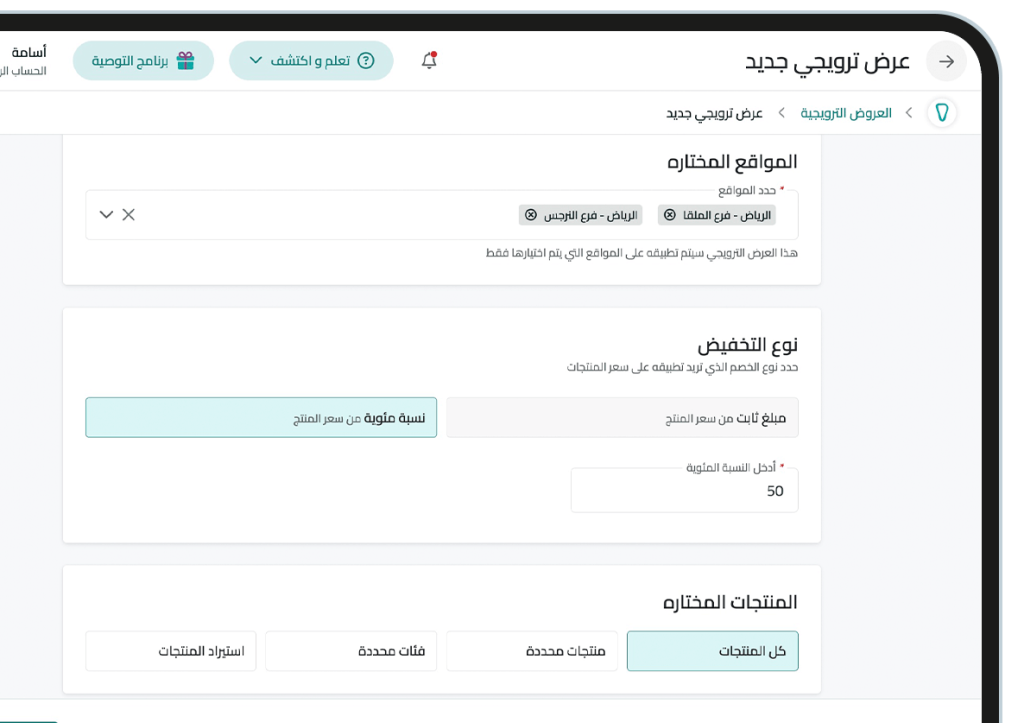Open the referral program gift icon
The image size is (1024, 723).
pos(185,60)
